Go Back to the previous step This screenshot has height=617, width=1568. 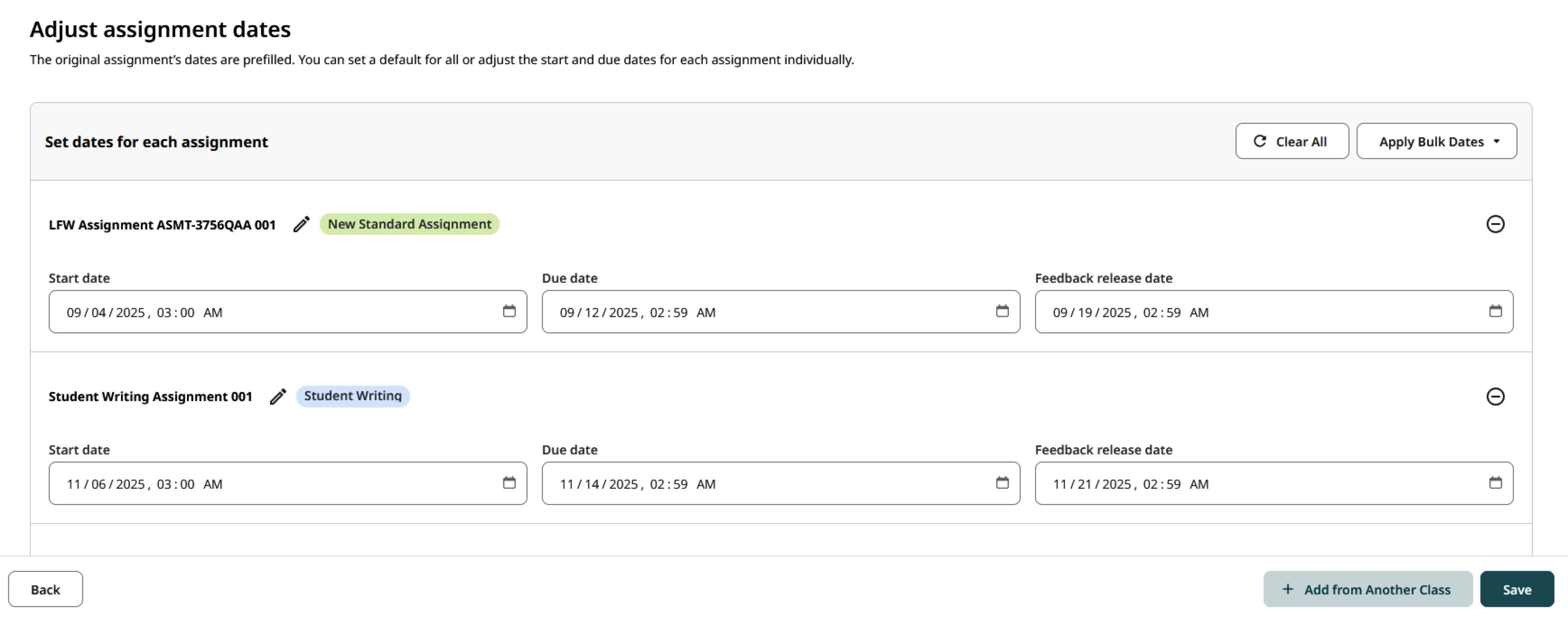[45, 589]
